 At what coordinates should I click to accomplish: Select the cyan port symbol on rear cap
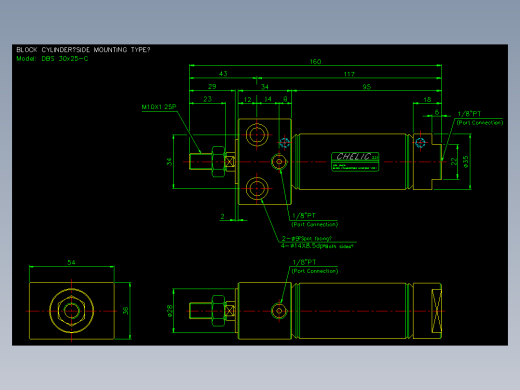(x=420, y=143)
